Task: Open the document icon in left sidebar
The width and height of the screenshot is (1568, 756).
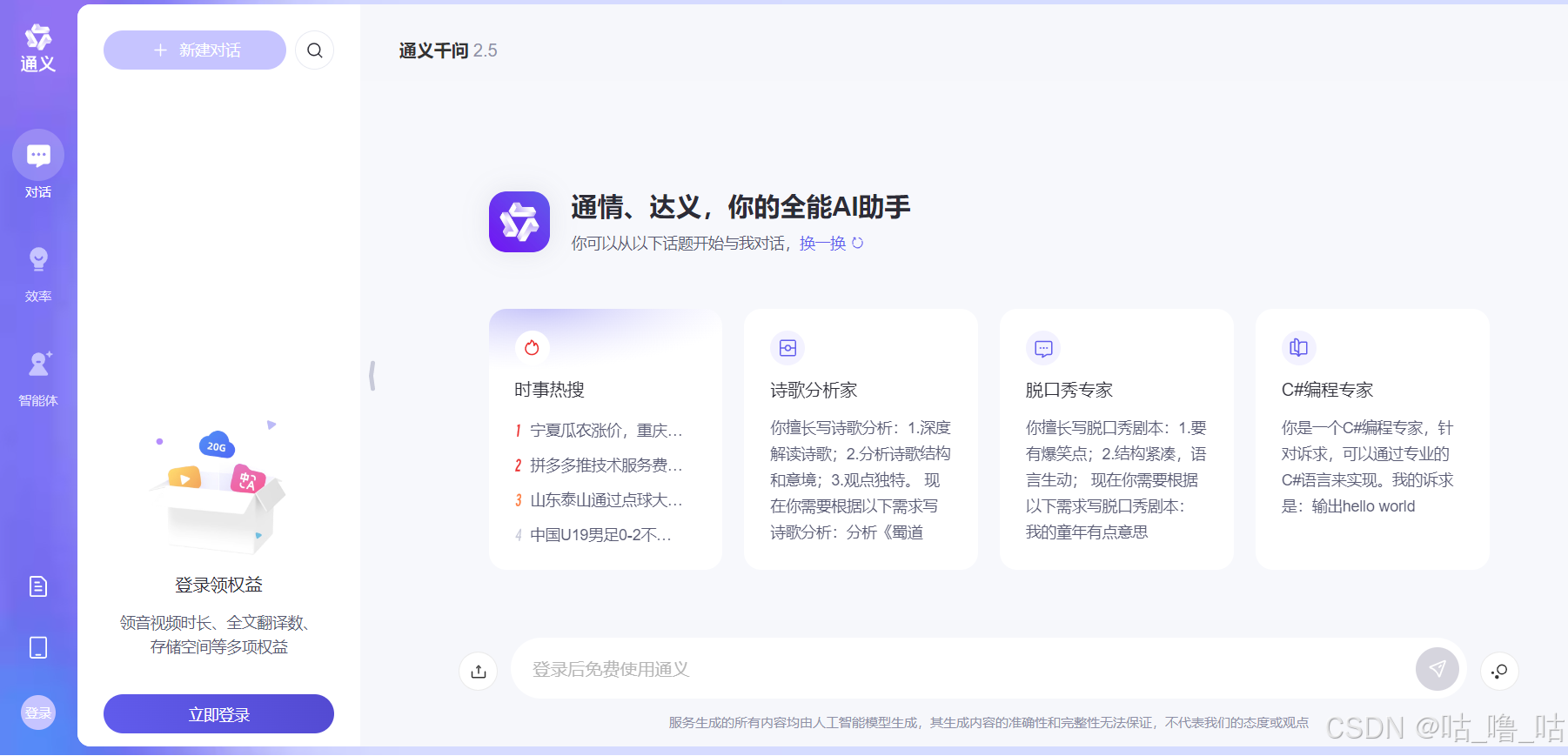Action: tap(38, 586)
